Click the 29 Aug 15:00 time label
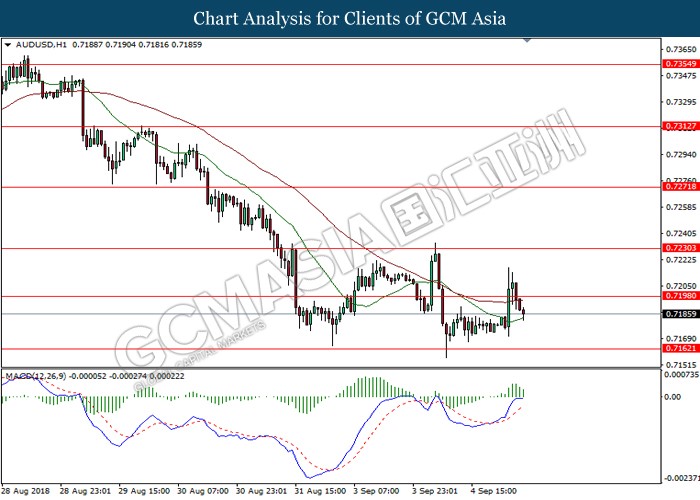This screenshot has width=700, height=500. [144, 491]
